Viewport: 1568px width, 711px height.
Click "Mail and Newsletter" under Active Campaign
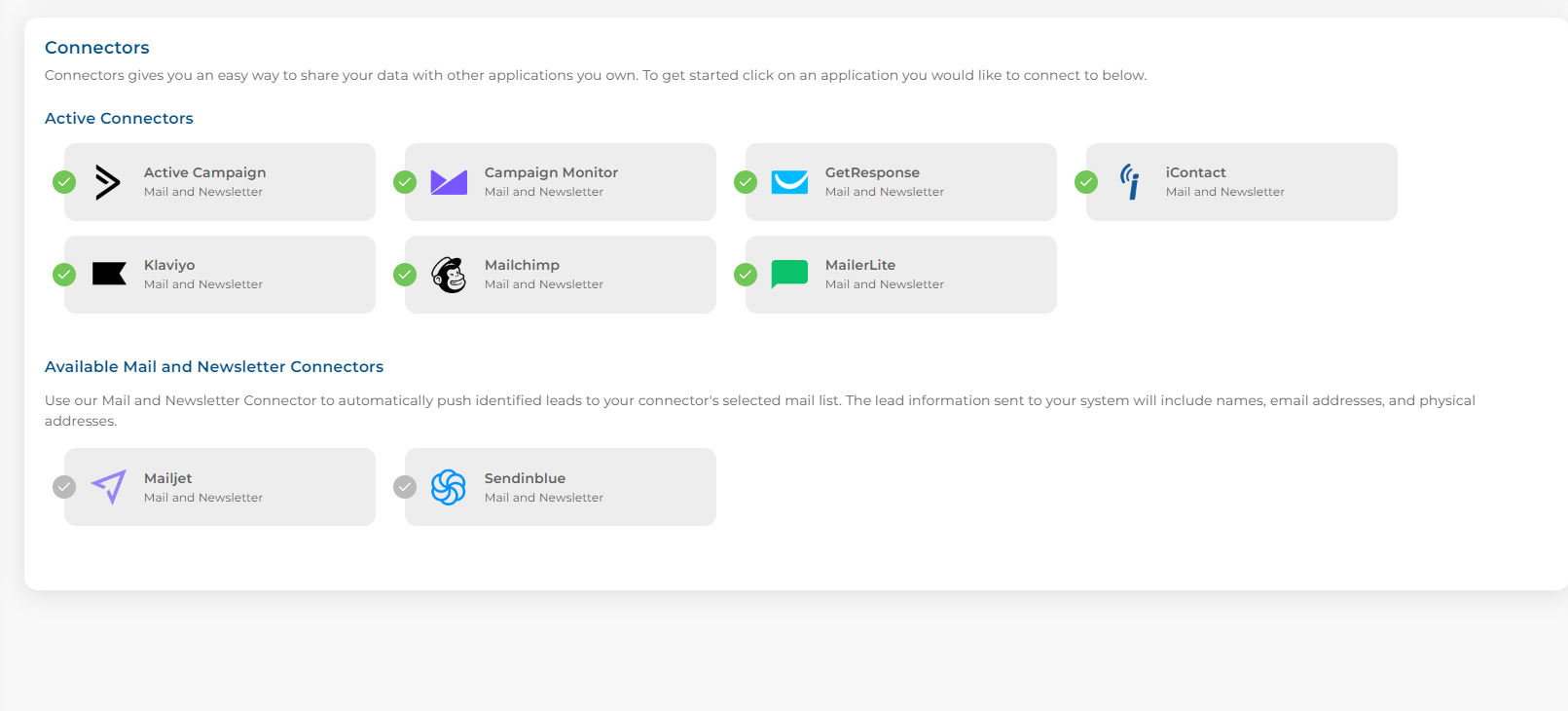coord(203,192)
